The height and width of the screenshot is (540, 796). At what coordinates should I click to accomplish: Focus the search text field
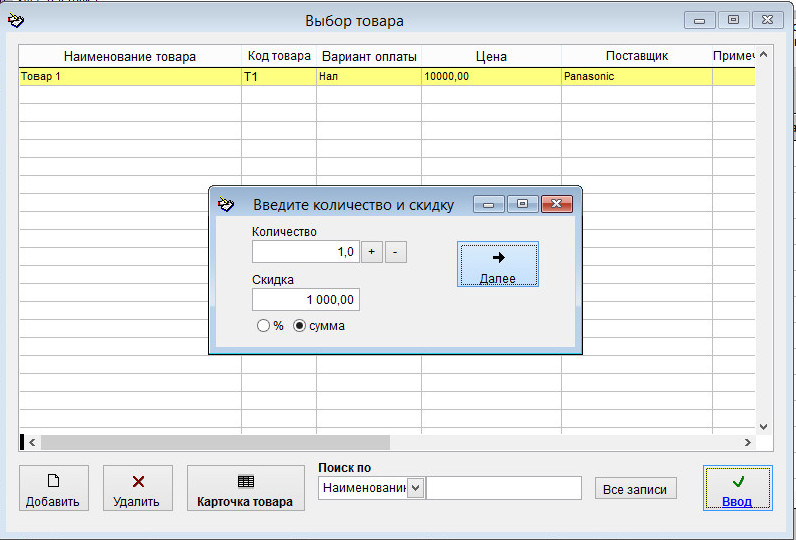point(504,488)
